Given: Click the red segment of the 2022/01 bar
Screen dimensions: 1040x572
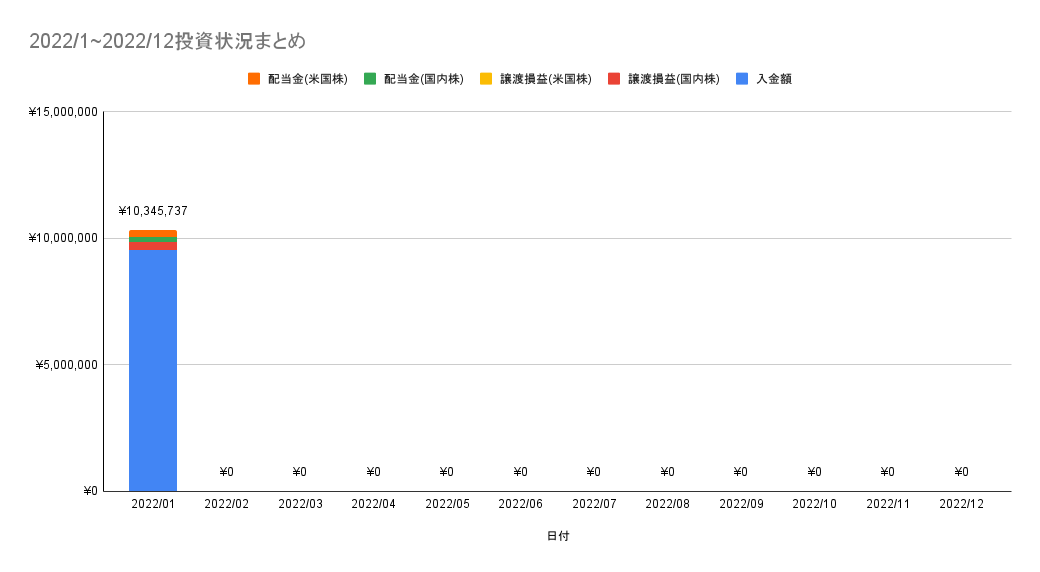Looking at the screenshot, I should pos(153,246).
